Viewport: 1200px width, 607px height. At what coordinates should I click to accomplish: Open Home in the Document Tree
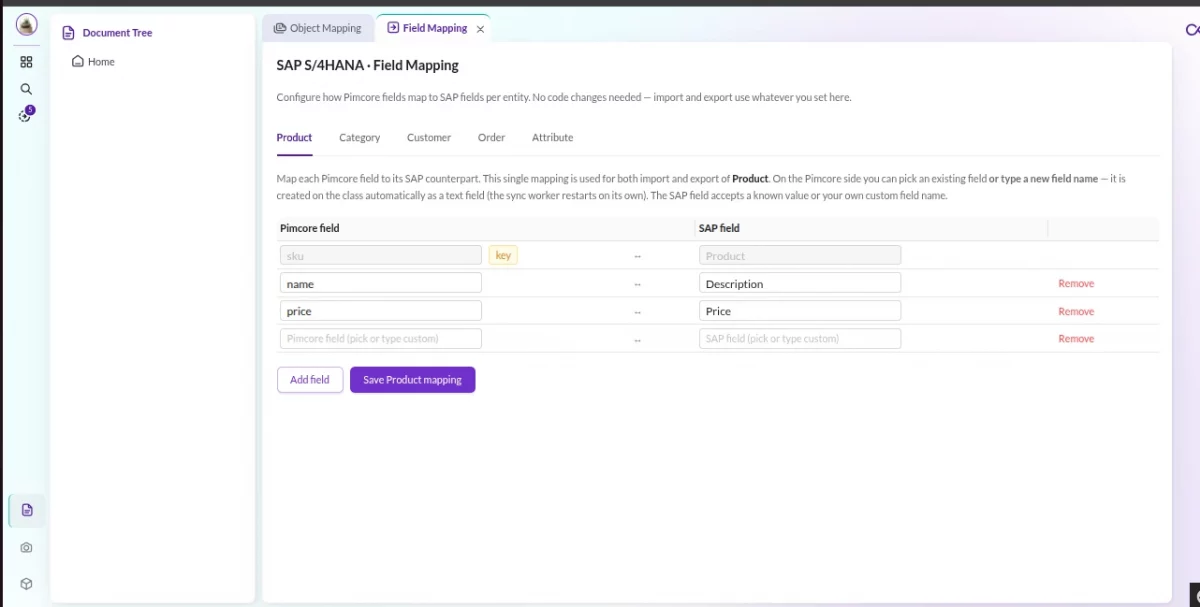(101, 62)
